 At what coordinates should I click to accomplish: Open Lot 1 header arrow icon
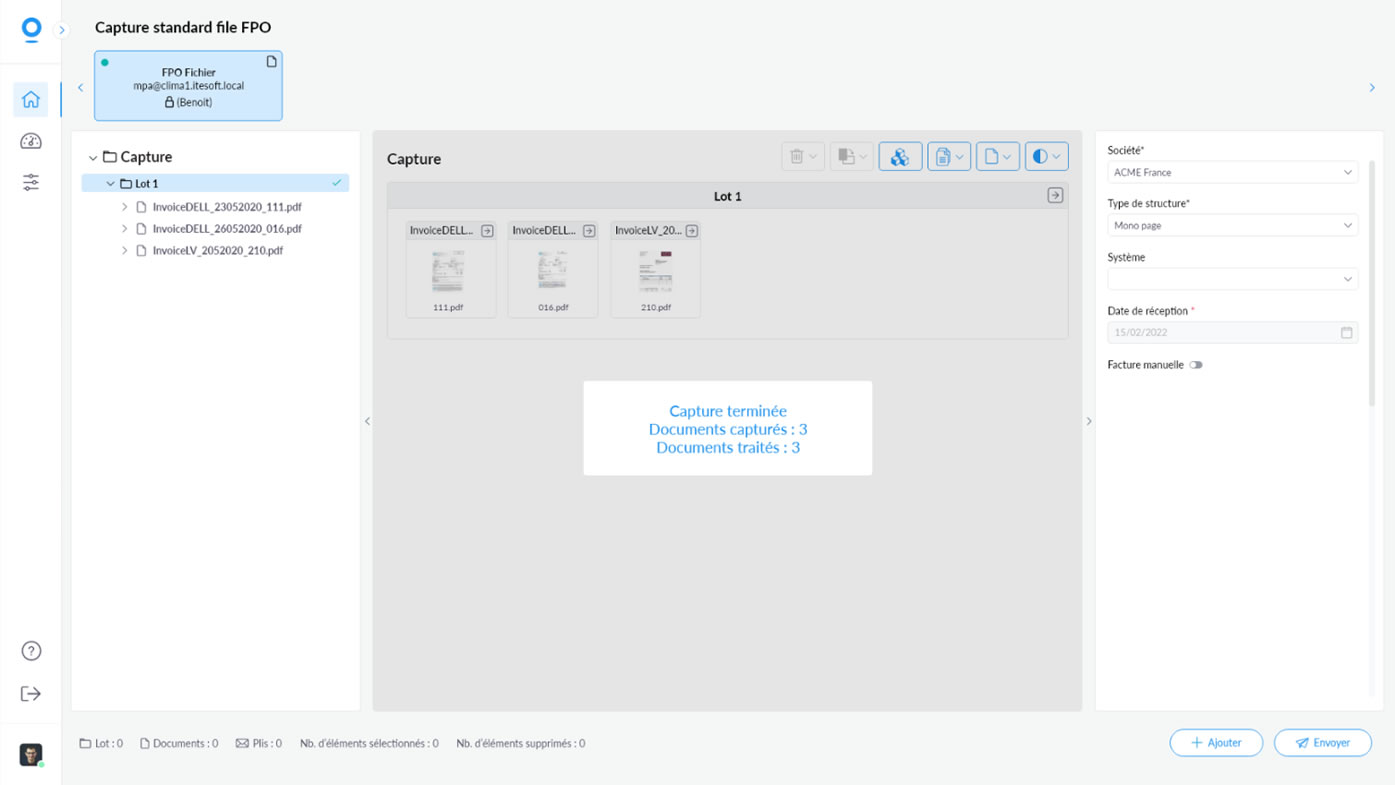point(1055,196)
